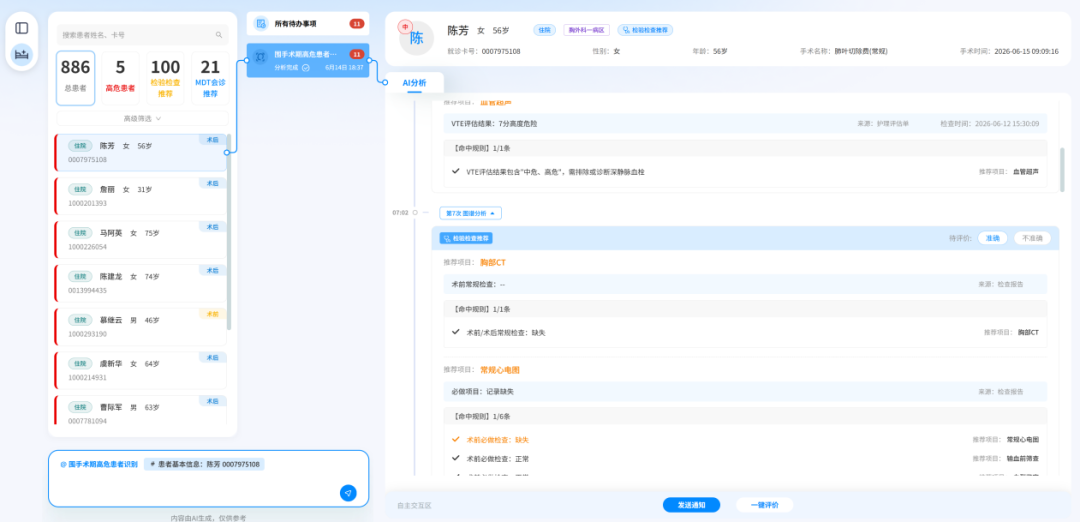
Task: Click the 所有待办事项 checklist icon
Action: (261, 23)
